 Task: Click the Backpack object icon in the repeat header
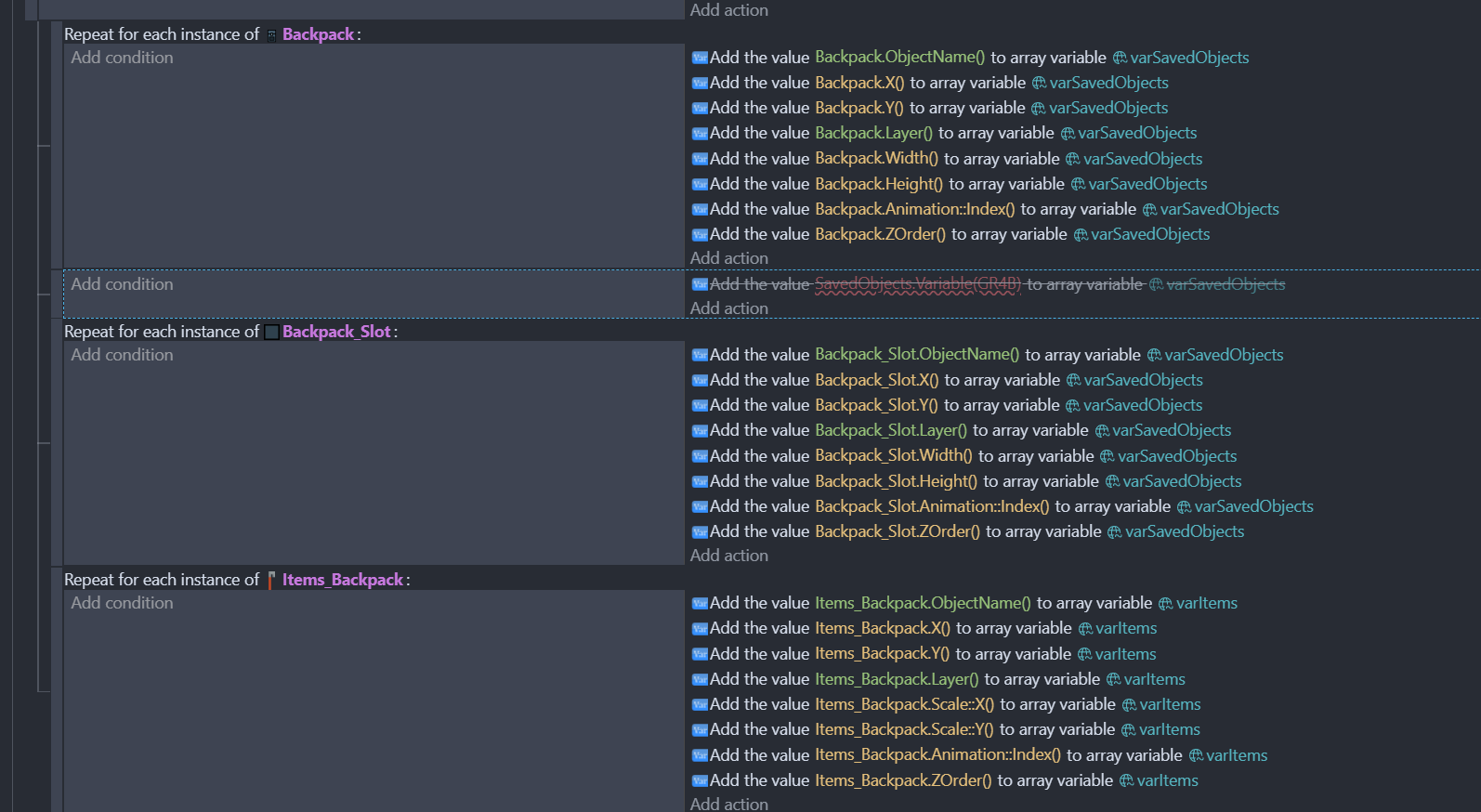(x=271, y=35)
